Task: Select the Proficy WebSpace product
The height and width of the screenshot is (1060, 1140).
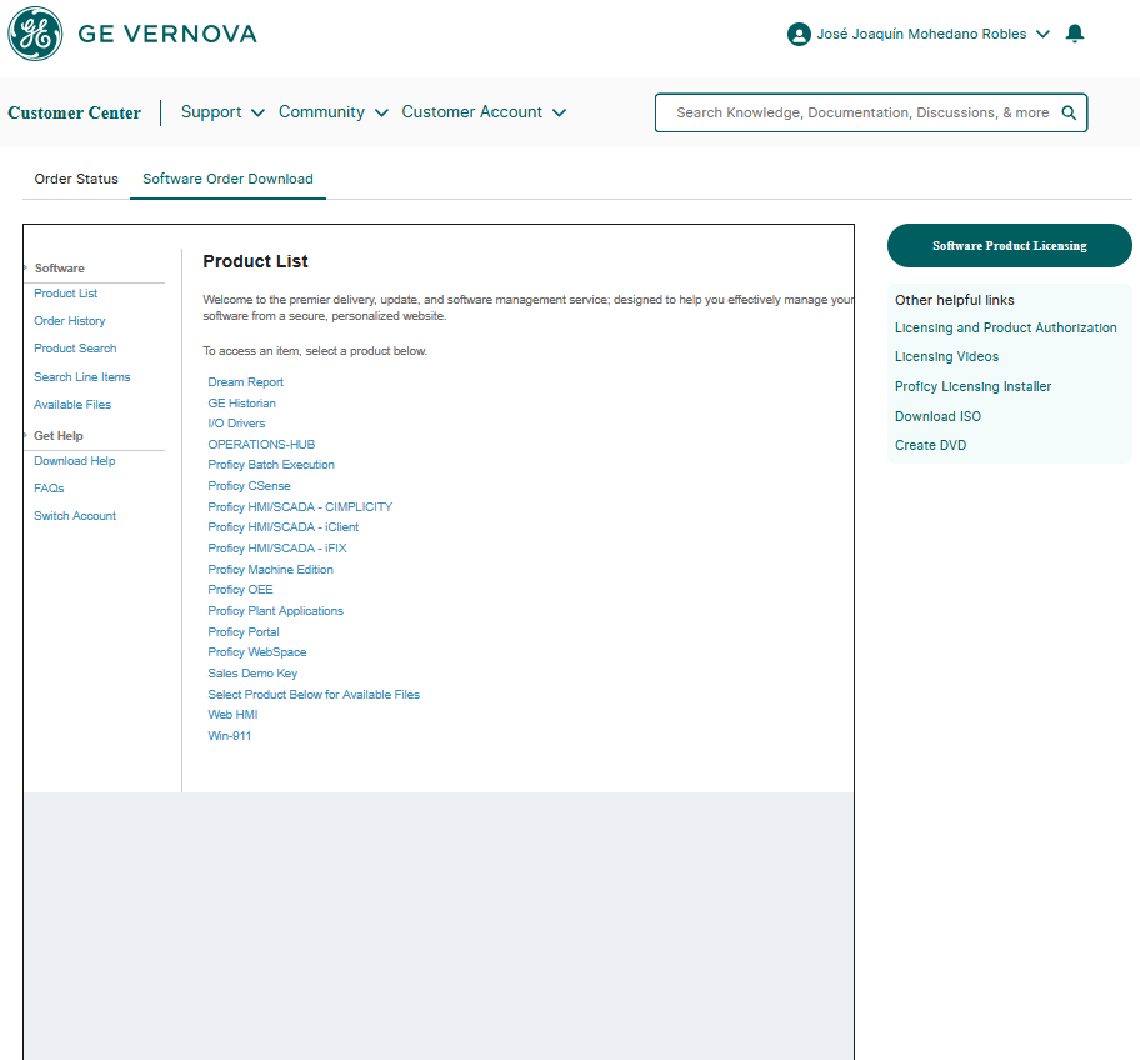Action: click(257, 652)
